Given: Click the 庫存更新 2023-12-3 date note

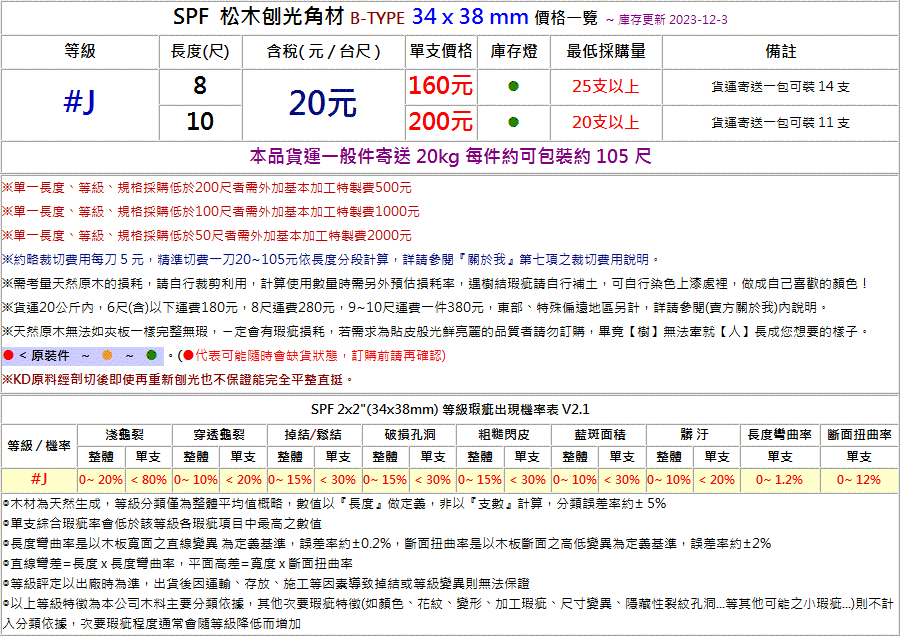Looking at the screenshot, I should (x=673, y=20).
